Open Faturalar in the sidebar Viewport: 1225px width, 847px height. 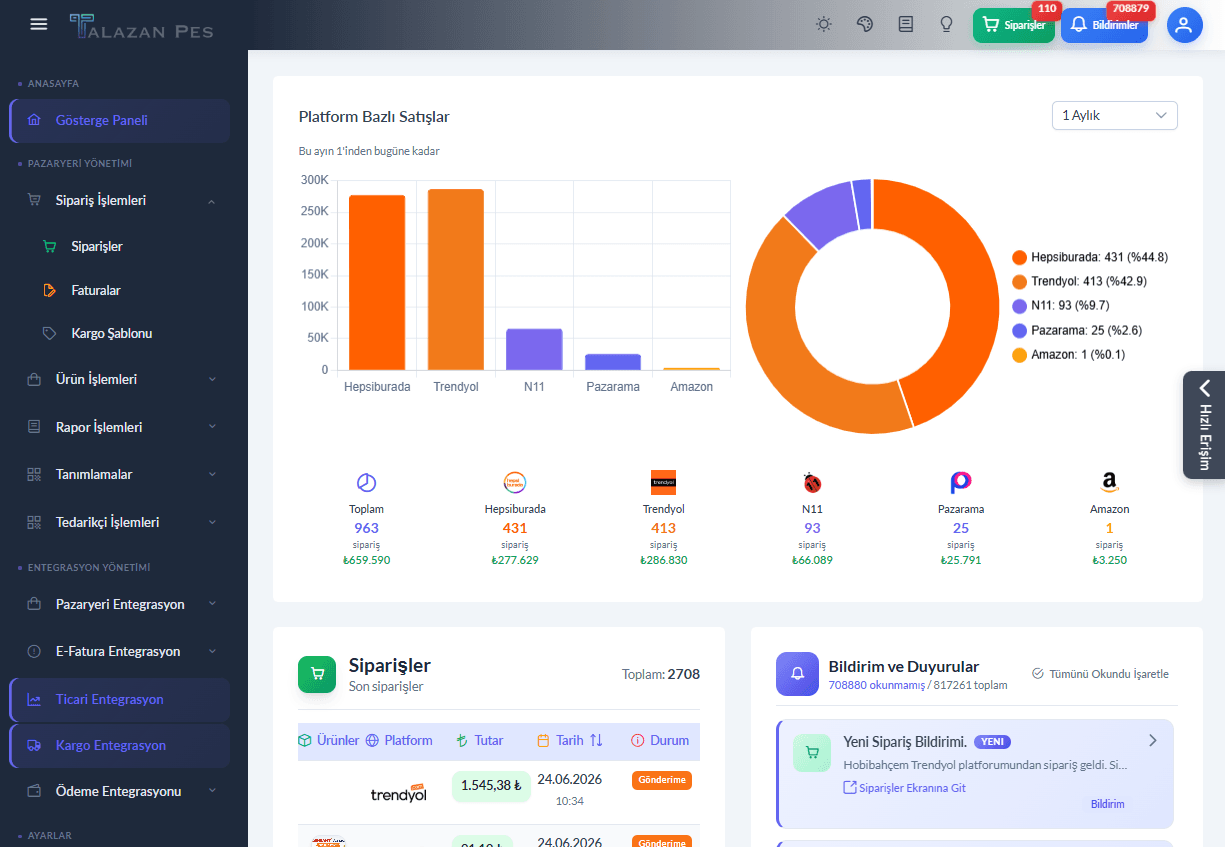tap(96, 290)
